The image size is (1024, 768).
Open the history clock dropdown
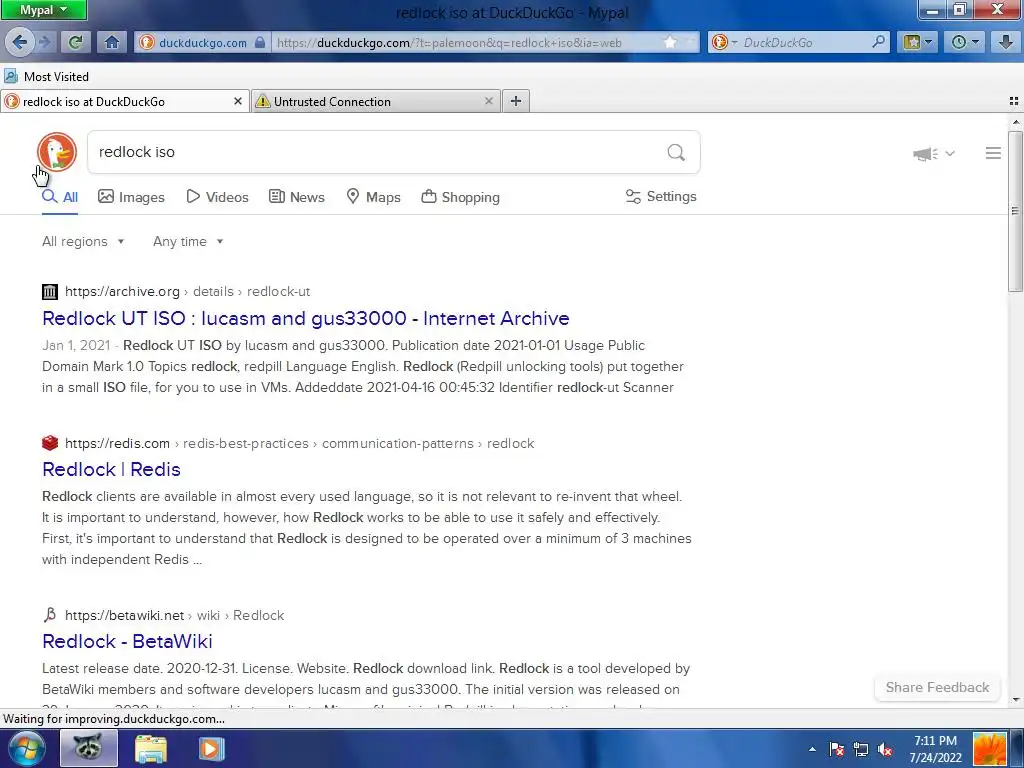(965, 42)
